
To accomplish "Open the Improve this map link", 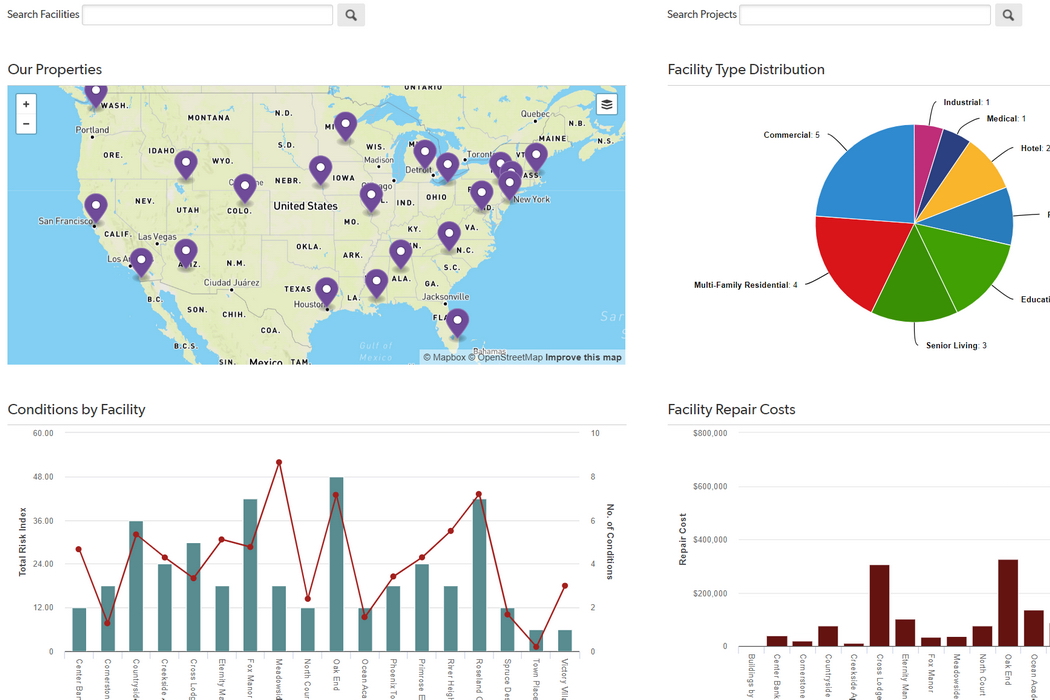I will [x=584, y=356].
